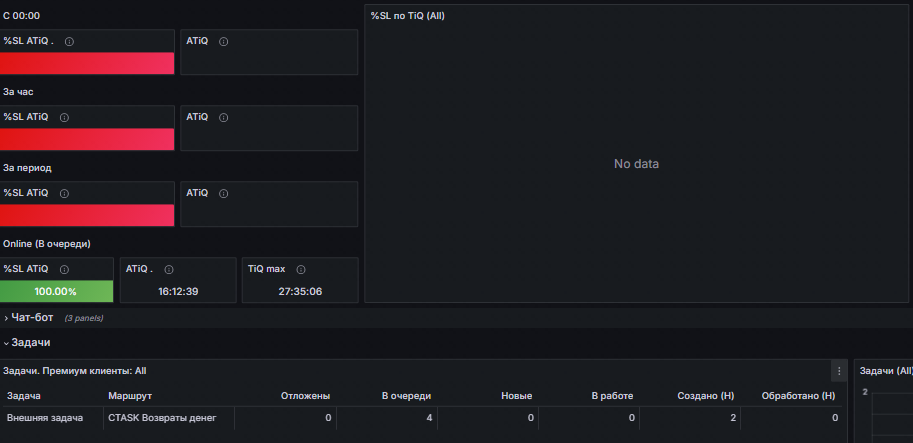
Task: Click the Маршрут column header
Action: point(130,396)
